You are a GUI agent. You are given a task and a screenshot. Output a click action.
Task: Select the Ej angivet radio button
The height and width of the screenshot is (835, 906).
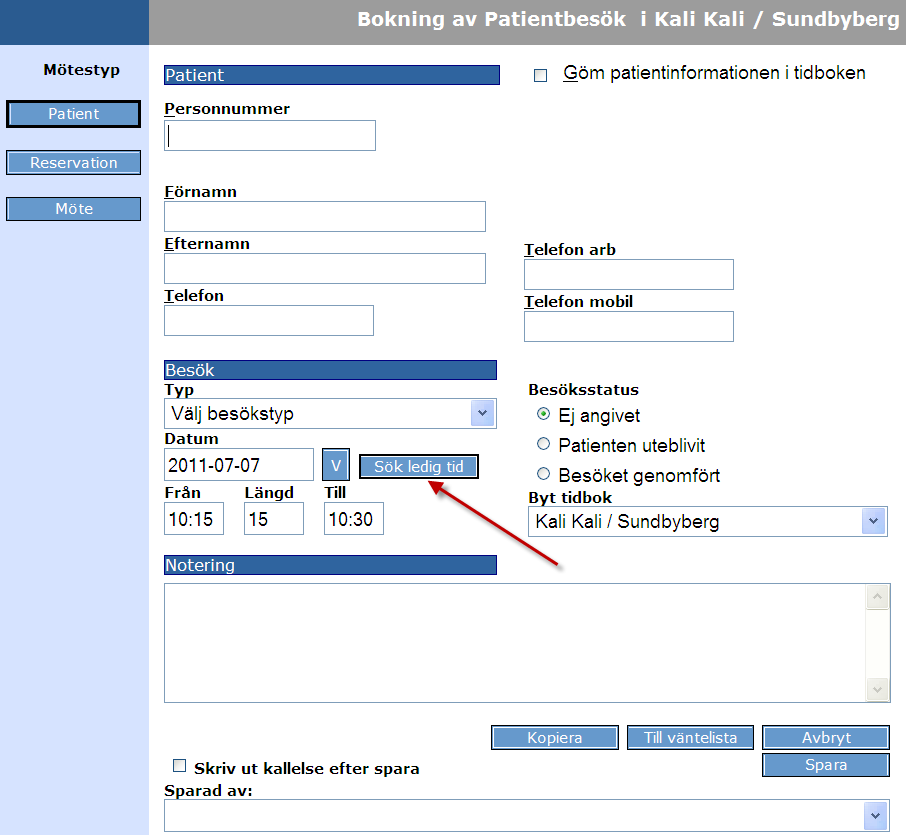click(x=543, y=414)
